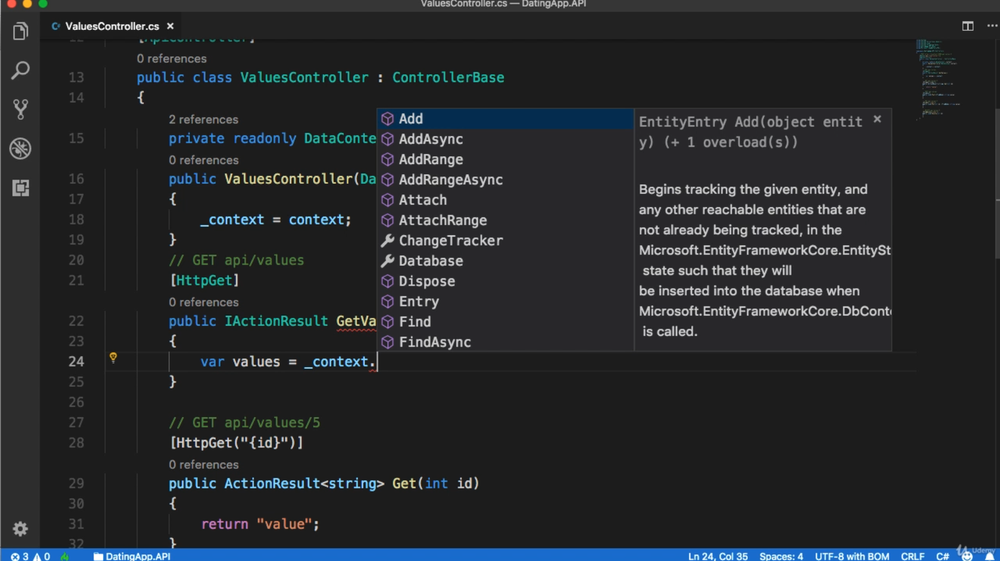Click the "value" string on line 31

284,524
